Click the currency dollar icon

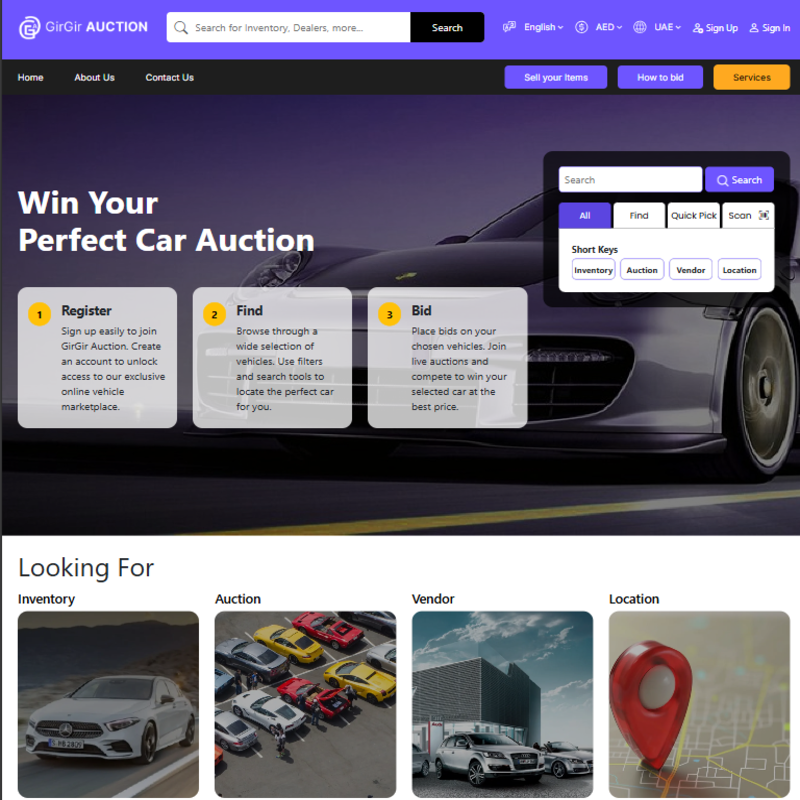coord(582,27)
